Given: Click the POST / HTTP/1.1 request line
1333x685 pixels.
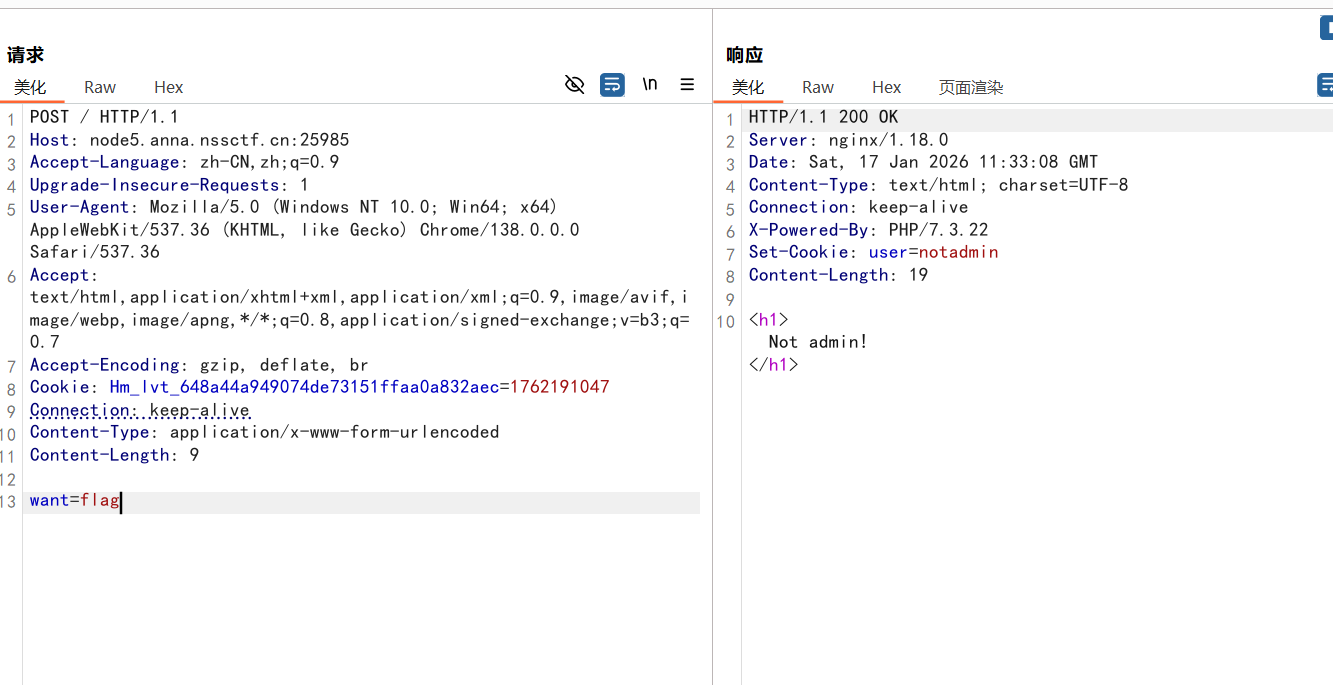Looking at the screenshot, I should (x=104, y=117).
